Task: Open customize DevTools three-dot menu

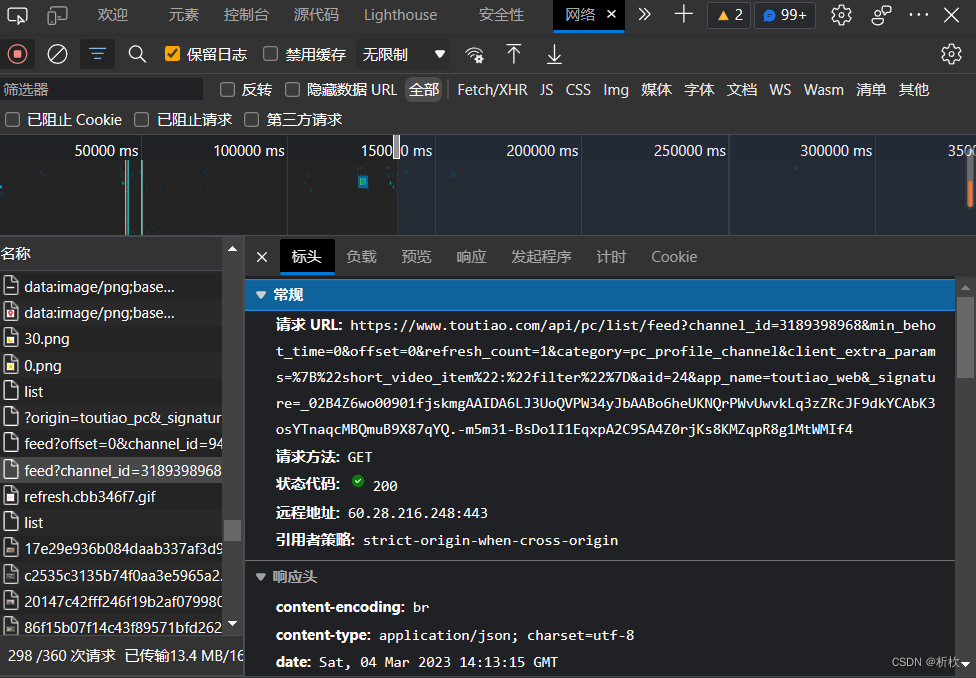Action: point(919,15)
